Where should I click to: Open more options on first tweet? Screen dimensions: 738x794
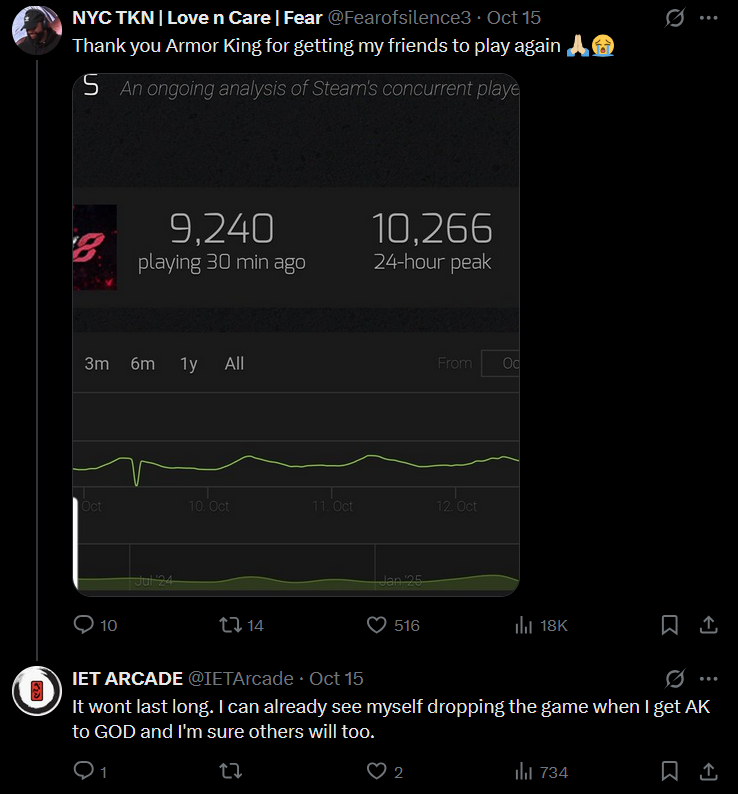[x=709, y=18]
